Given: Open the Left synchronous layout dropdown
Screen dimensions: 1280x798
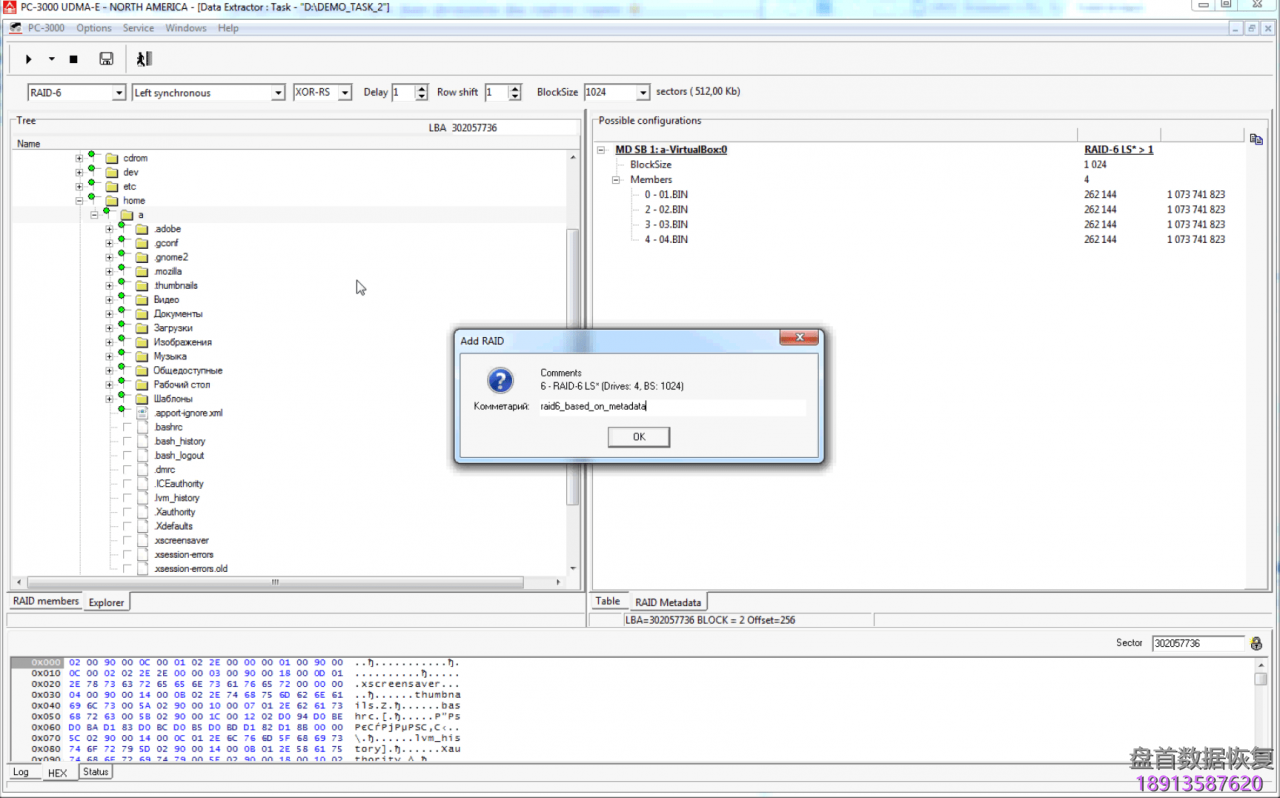Looking at the screenshot, I should (x=278, y=93).
